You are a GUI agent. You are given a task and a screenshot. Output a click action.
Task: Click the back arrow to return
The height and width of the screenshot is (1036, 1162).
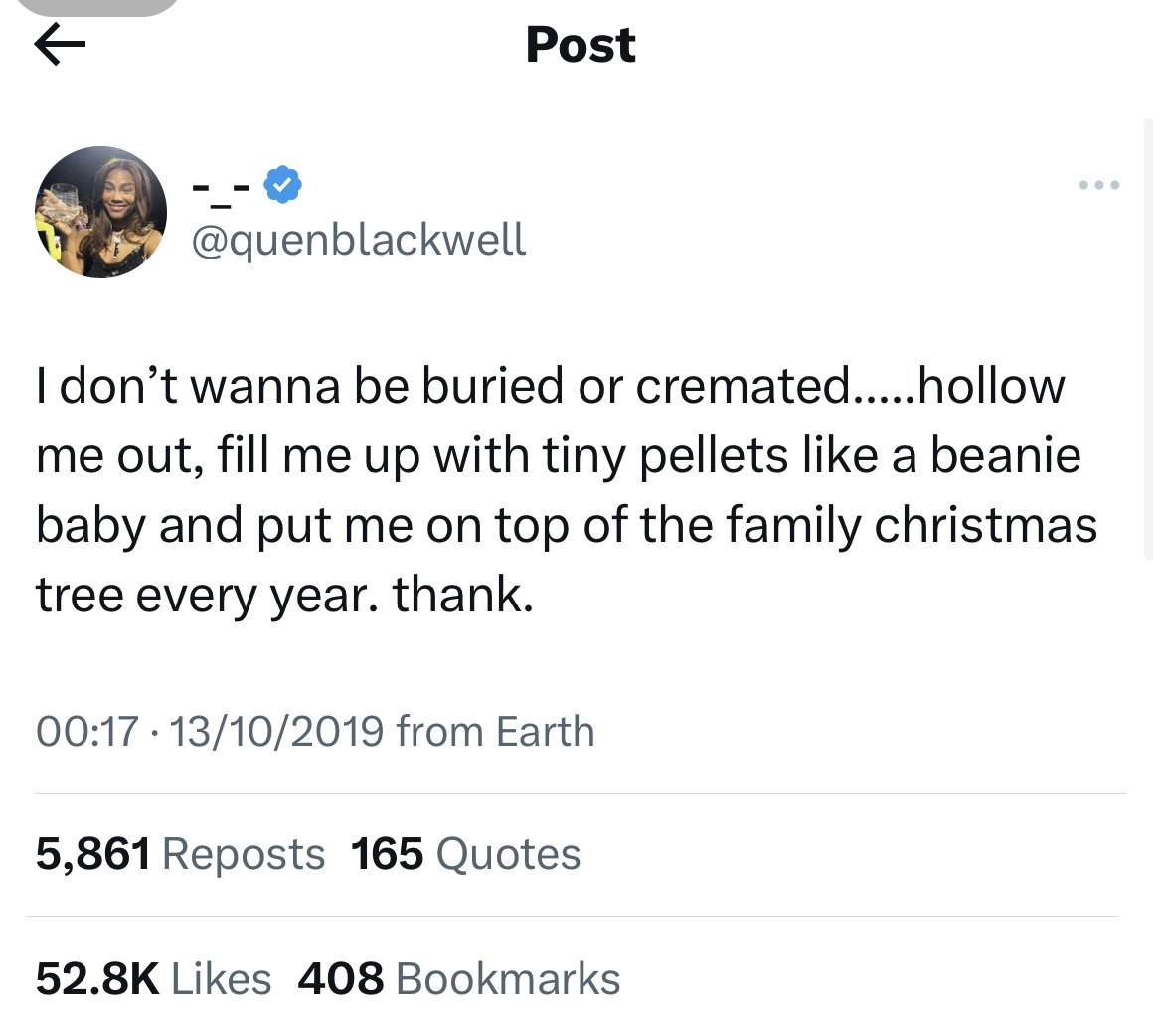(x=60, y=44)
